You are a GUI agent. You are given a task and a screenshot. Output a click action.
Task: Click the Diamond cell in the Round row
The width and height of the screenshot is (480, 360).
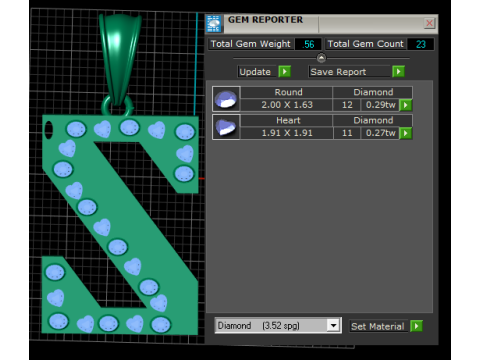click(373, 92)
